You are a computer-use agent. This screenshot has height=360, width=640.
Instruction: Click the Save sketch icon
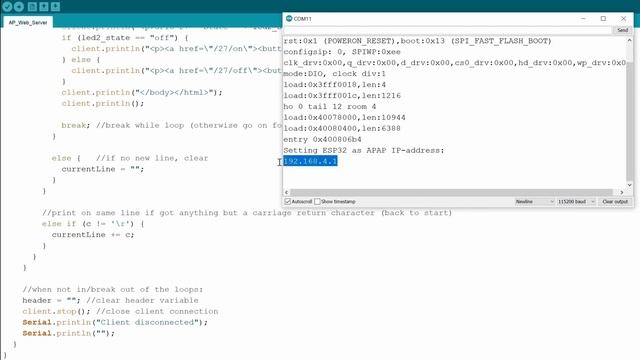click(56, 7)
